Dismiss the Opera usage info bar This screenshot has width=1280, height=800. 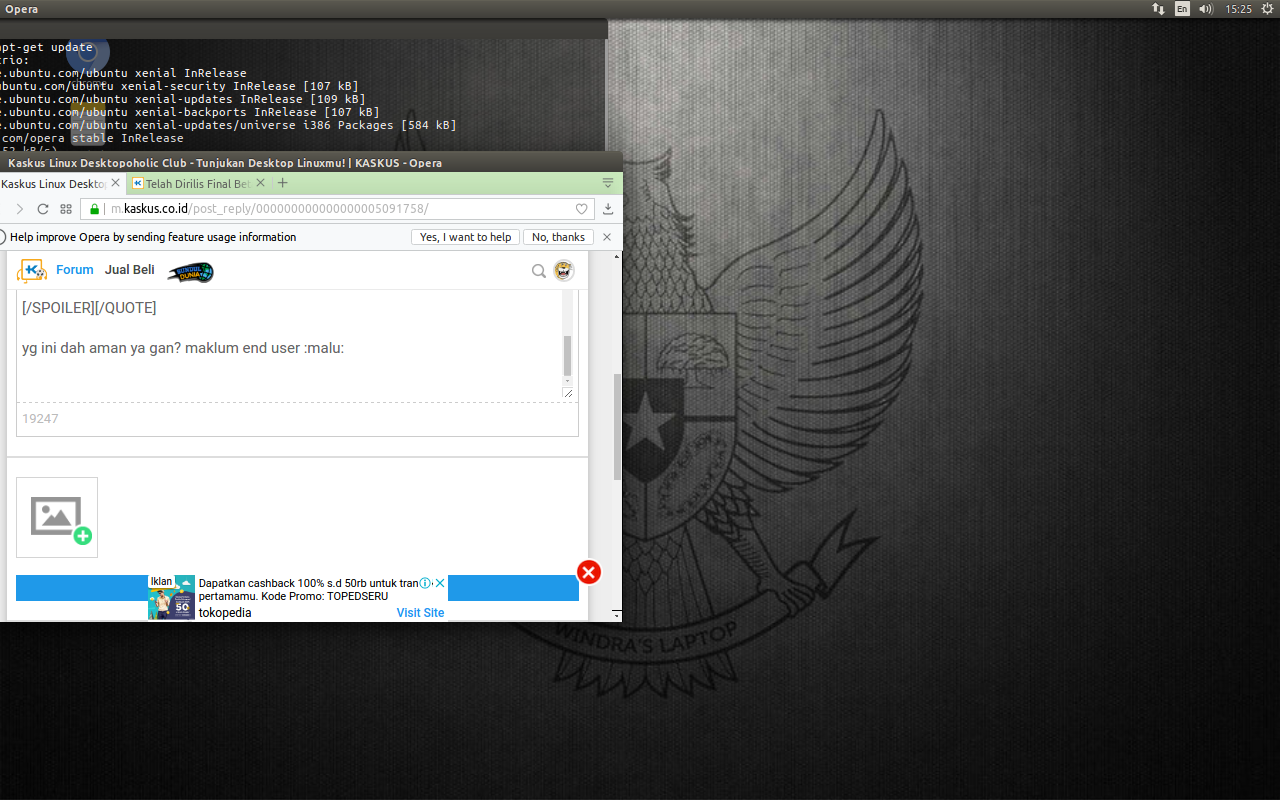(x=607, y=237)
